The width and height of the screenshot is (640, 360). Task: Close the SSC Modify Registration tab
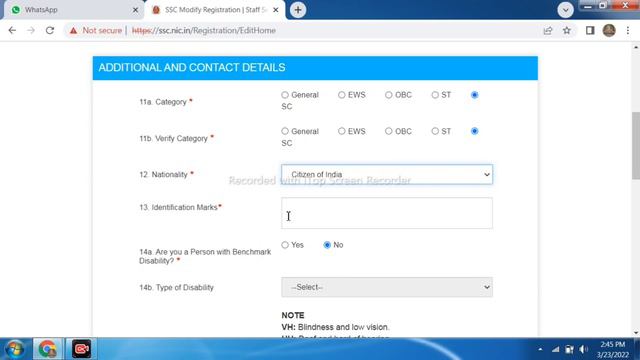tap(276, 10)
